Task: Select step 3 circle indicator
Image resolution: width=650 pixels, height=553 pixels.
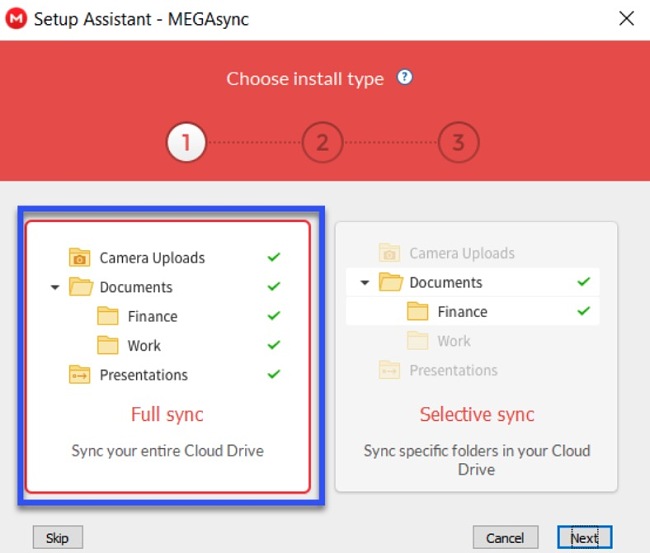Action: [x=458, y=142]
